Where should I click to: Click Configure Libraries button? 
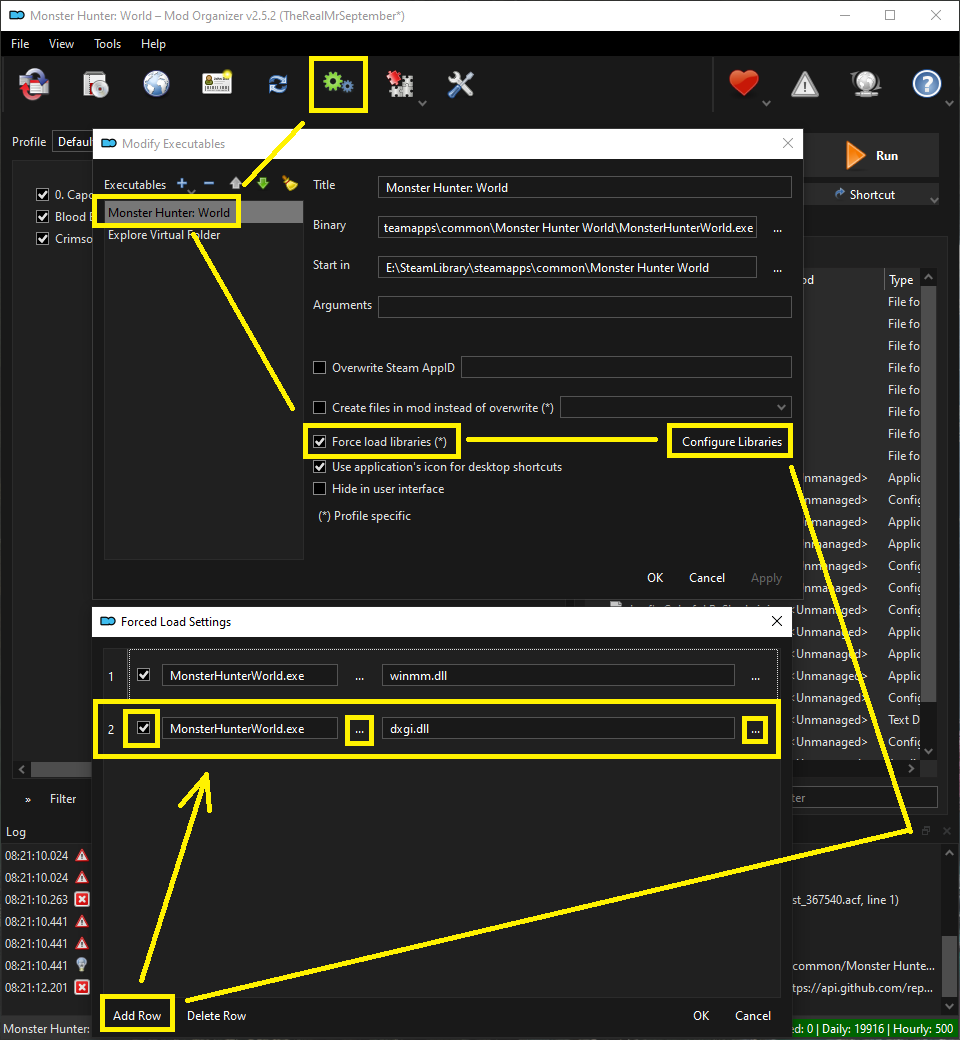(732, 442)
